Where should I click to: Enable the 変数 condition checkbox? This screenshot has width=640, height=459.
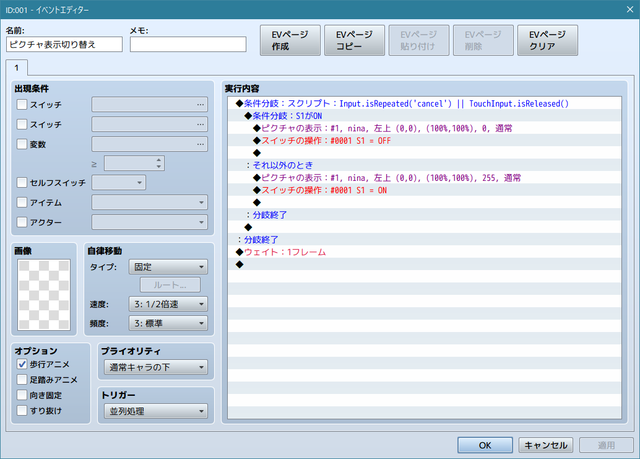[22, 144]
